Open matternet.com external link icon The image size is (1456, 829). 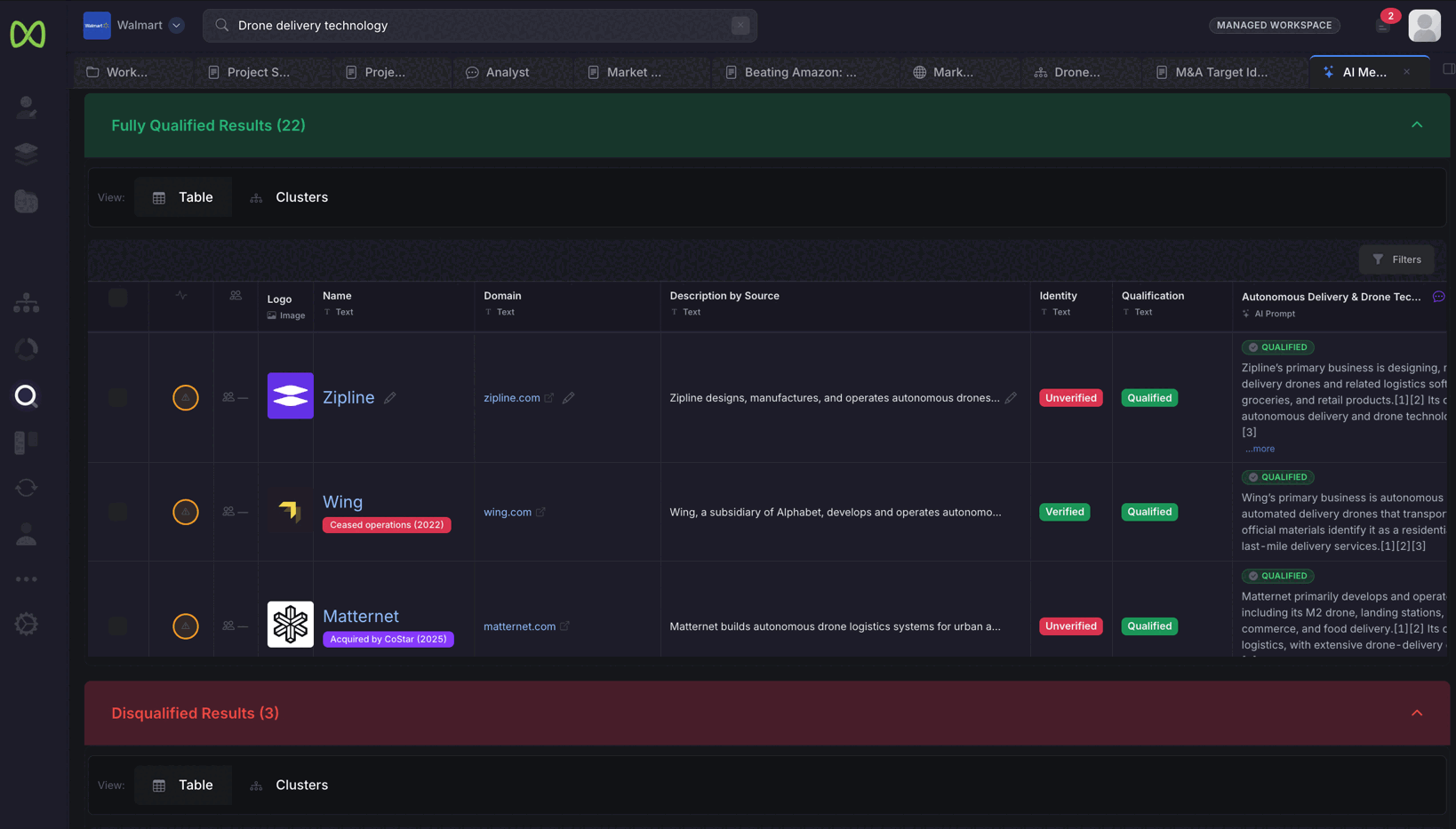(x=564, y=626)
